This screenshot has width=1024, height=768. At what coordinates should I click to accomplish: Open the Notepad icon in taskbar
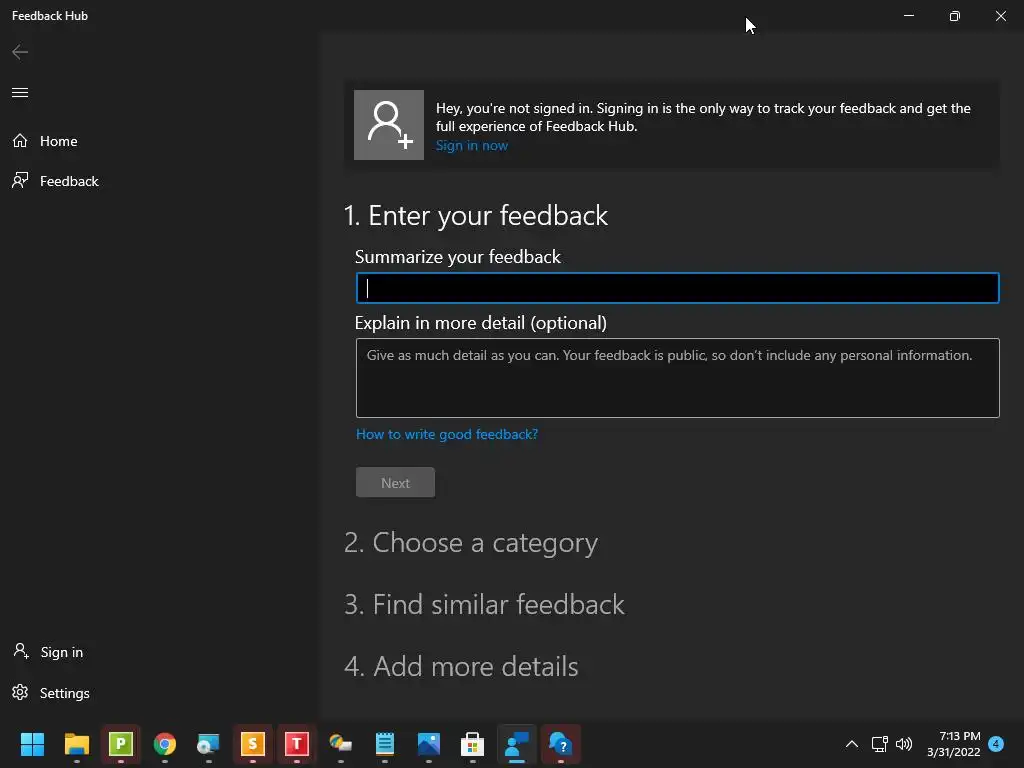(385, 744)
